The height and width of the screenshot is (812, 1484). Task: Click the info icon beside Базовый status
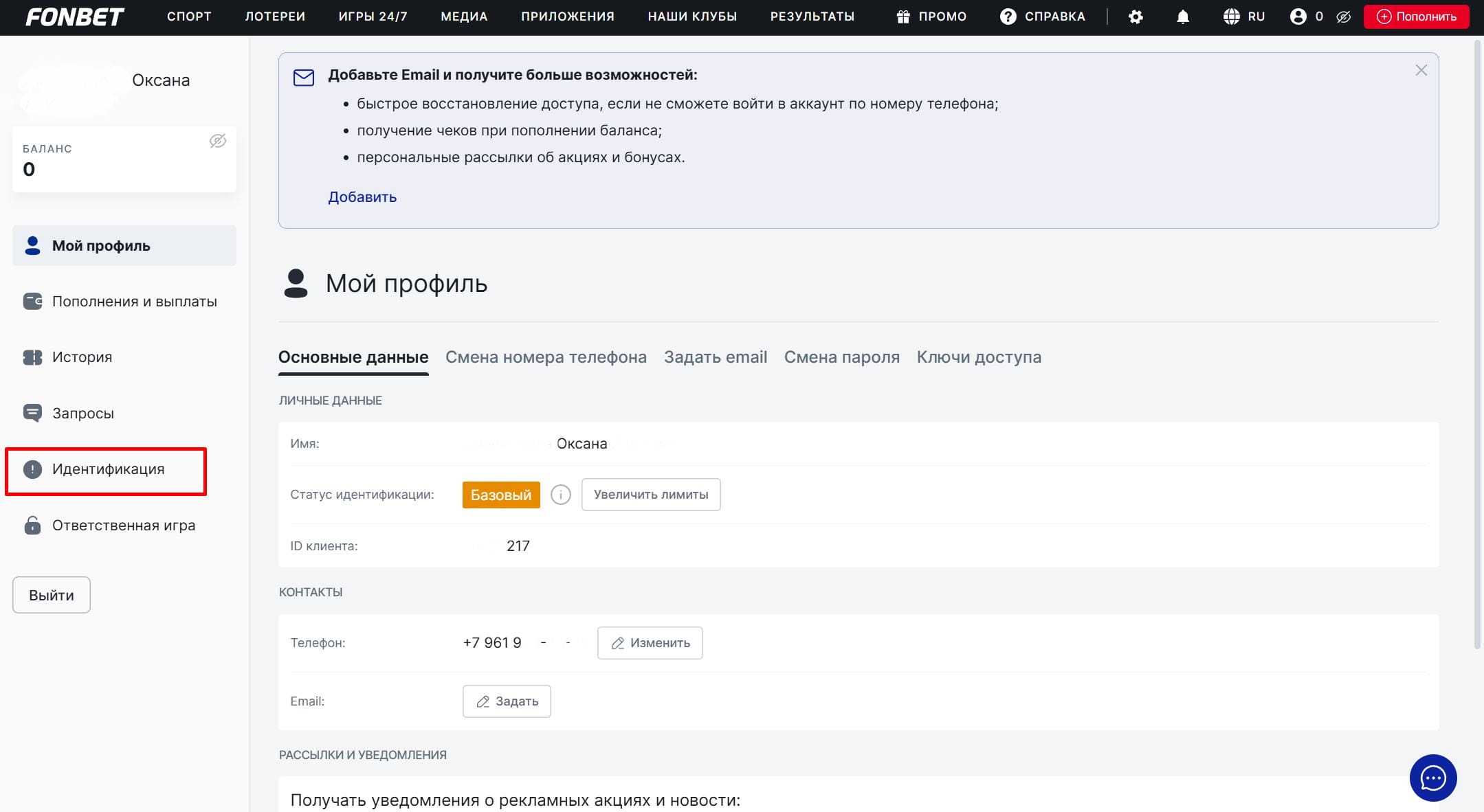tap(560, 495)
